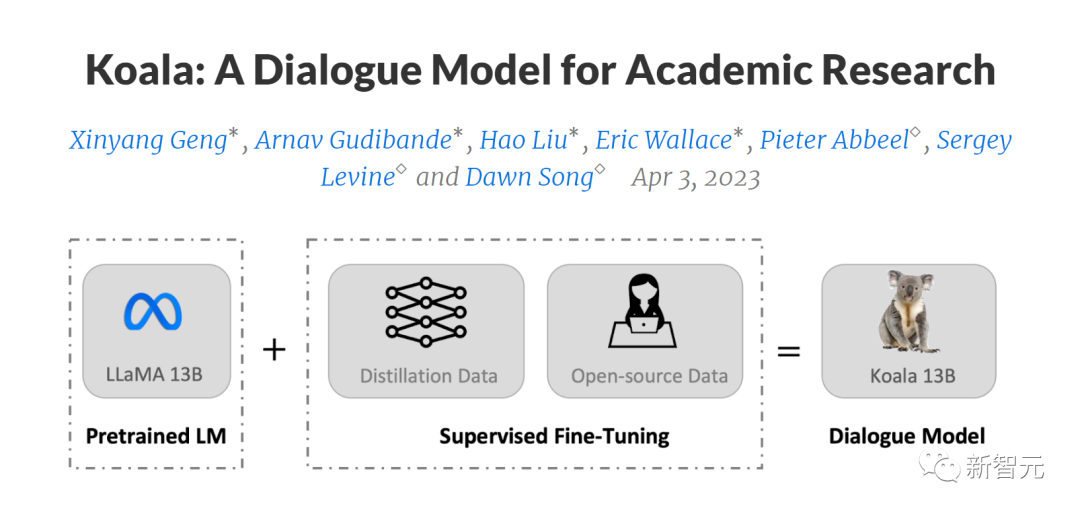This screenshot has height=514, width=1080.
Task: Click the Distillation Data label
Action: (428, 376)
